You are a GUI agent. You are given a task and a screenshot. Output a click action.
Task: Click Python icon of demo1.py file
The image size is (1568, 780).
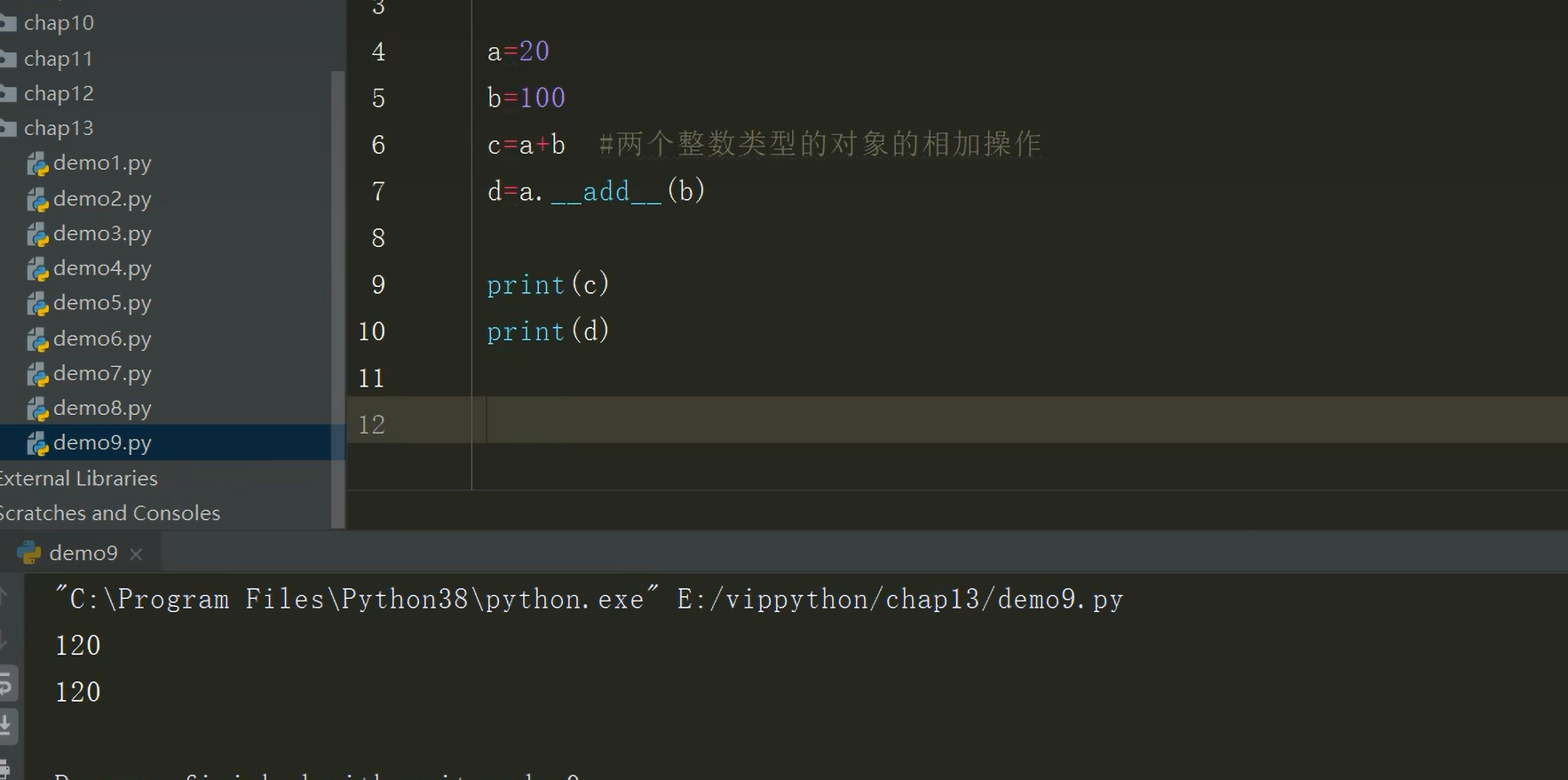coord(37,164)
